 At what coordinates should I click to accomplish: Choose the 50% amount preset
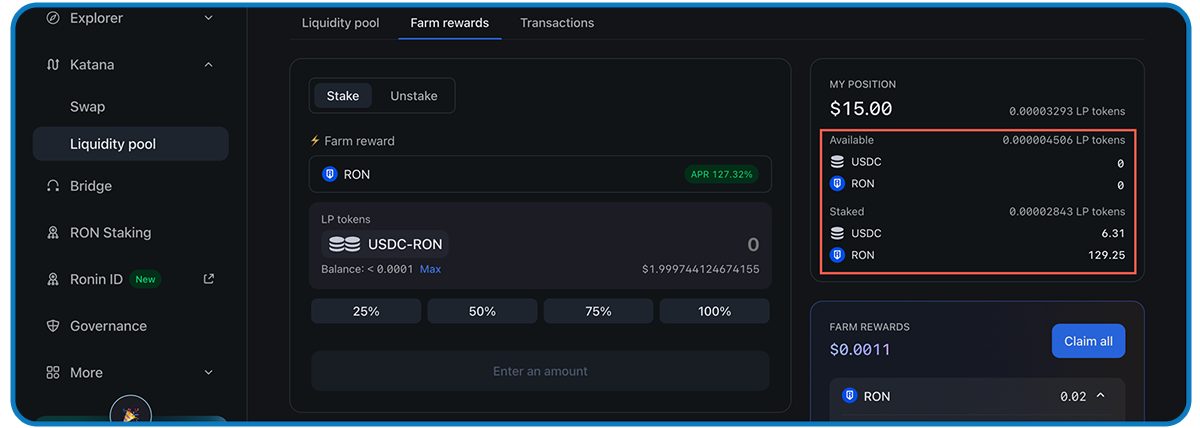point(482,311)
